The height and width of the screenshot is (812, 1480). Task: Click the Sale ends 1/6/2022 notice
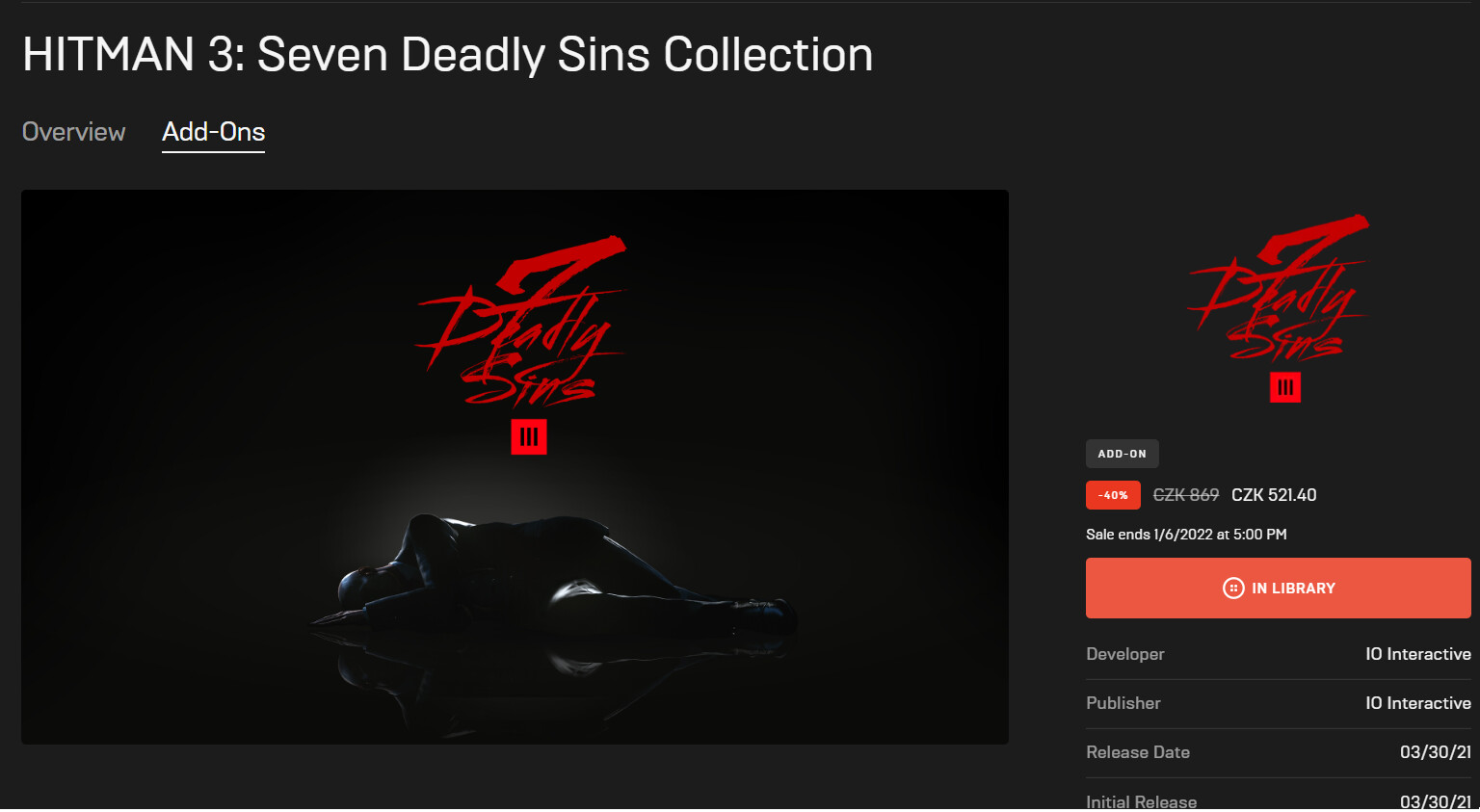pos(1186,535)
